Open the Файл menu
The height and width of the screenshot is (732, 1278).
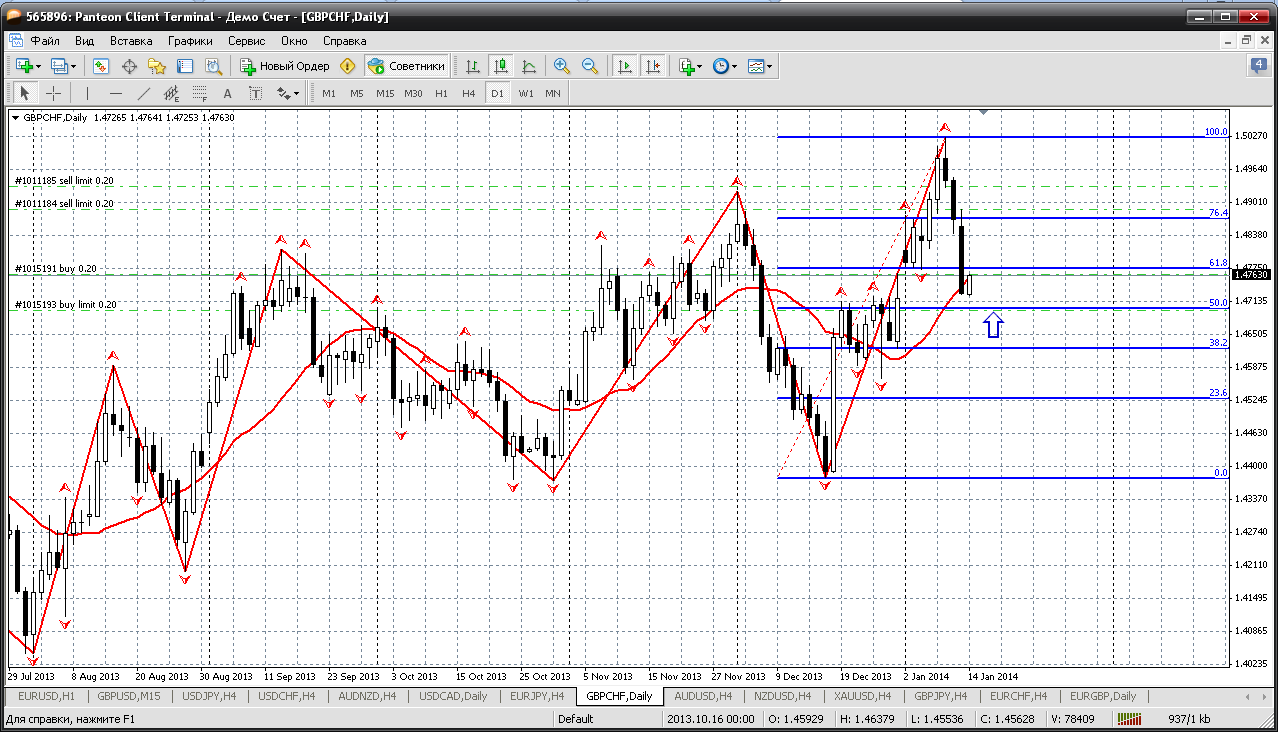[x=45, y=41]
